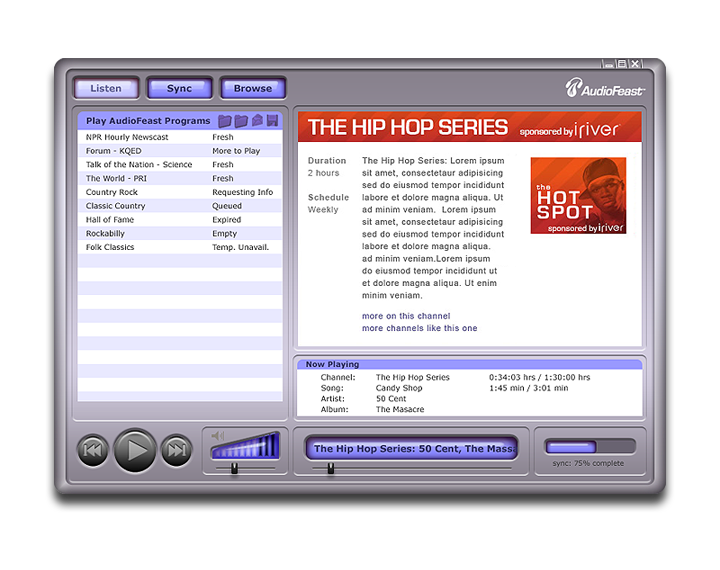
Task: Open 'more channels like this one' link
Action: [419, 328]
